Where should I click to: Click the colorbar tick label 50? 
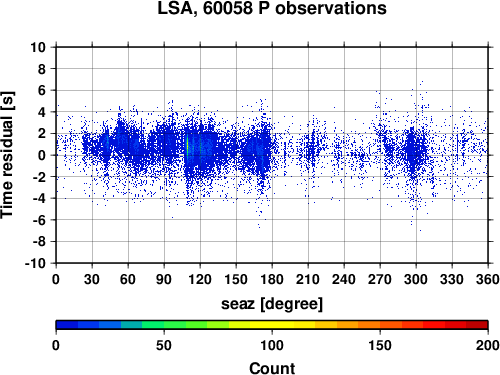click(x=164, y=345)
